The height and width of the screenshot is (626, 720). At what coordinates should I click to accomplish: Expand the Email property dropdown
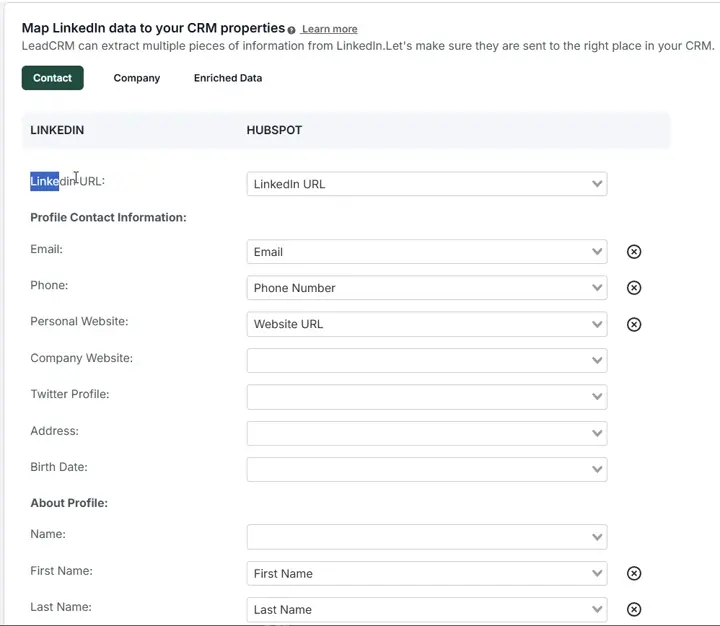click(x=427, y=252)
